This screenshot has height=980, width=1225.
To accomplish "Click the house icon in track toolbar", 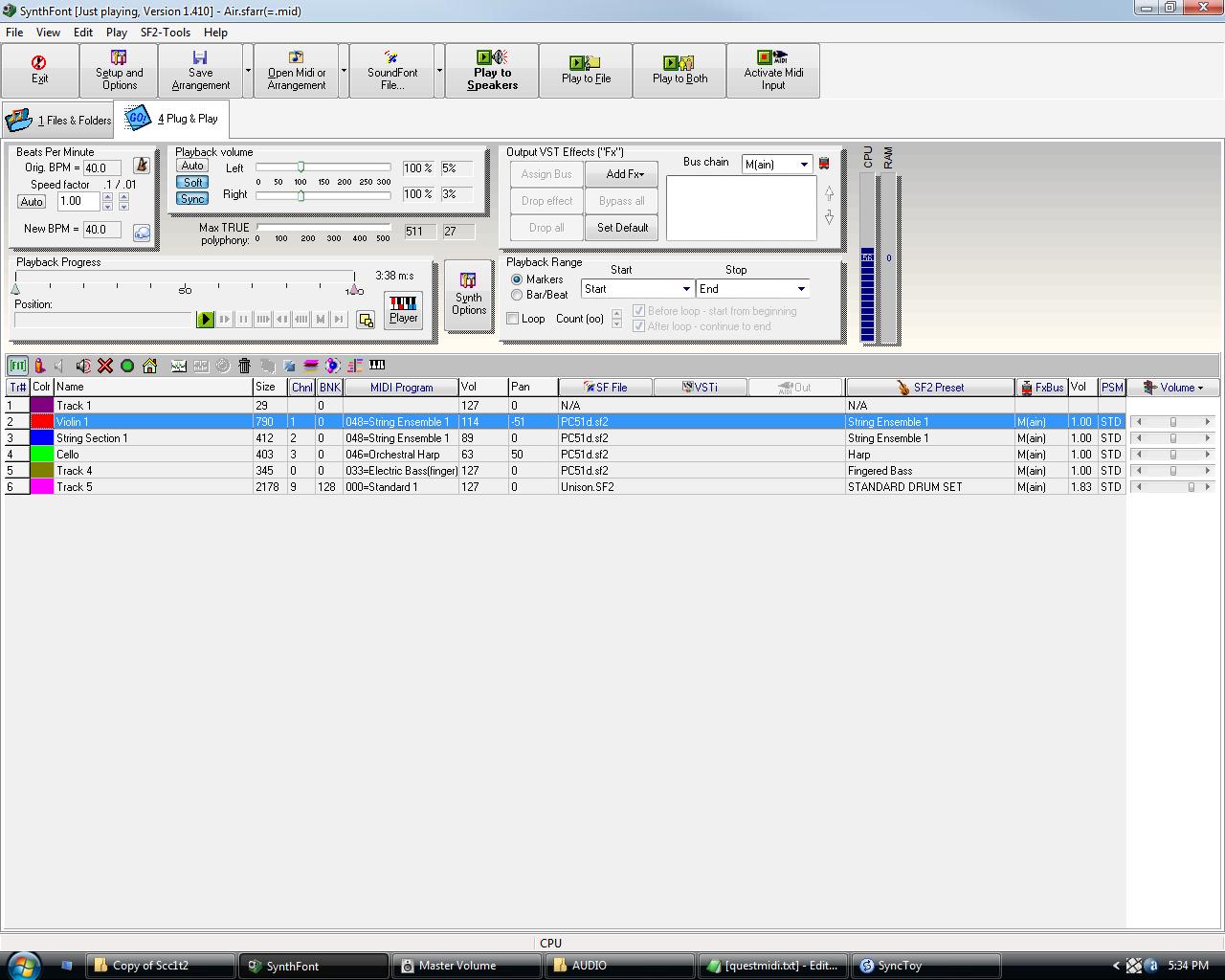I will pyautogui.click(x=149, y=366).
